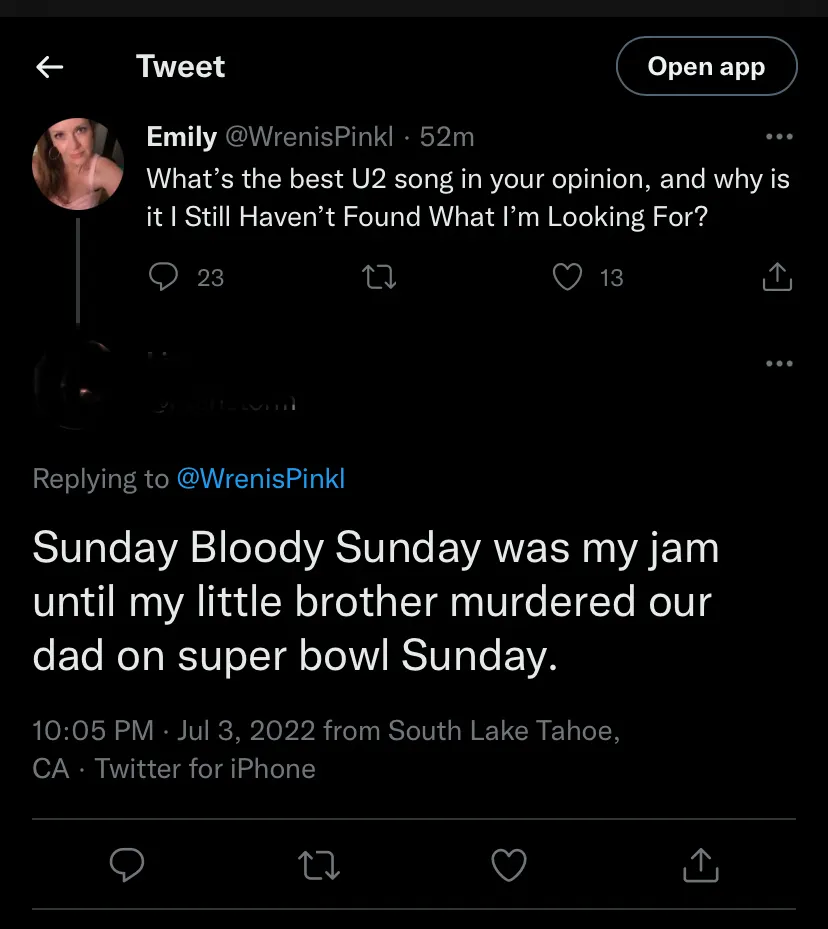
Task: Open Emily's profile picture
Action: (x=78, y=163)
